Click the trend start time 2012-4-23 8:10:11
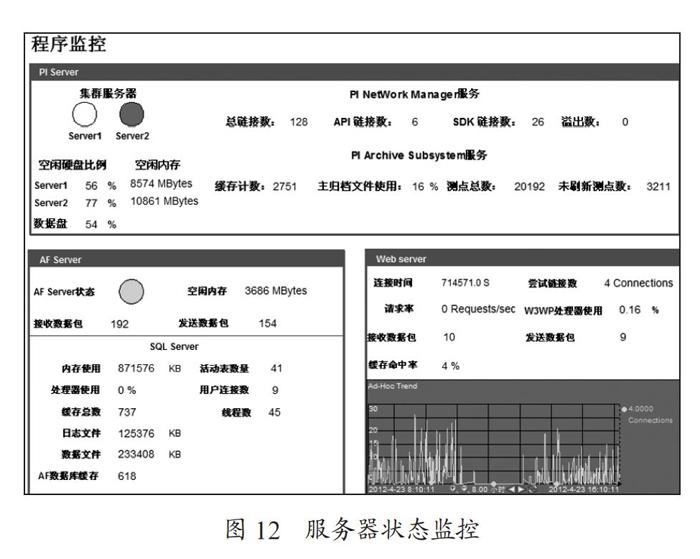The width and height of the screenshot is (700, 559). point(401,489)
